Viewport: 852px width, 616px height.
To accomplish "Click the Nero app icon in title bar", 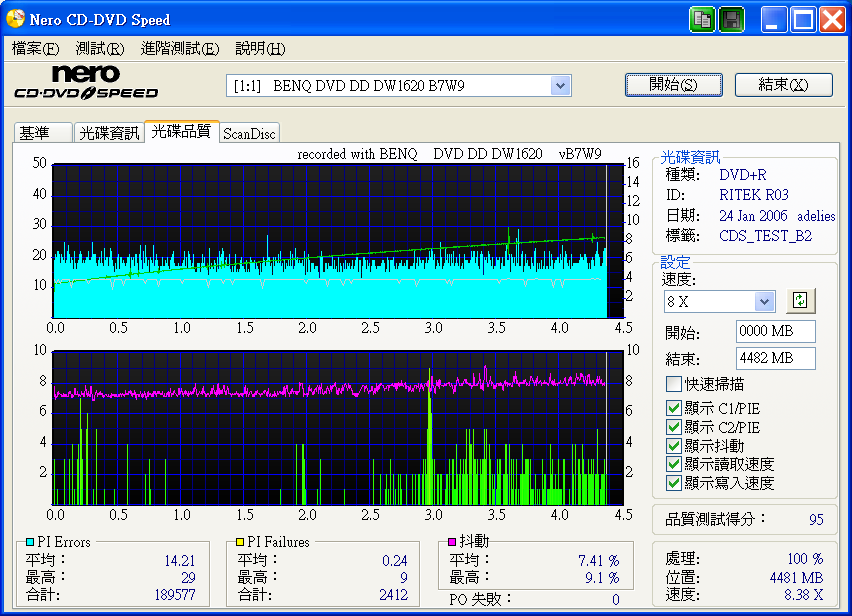I will (x=15, y=20).
